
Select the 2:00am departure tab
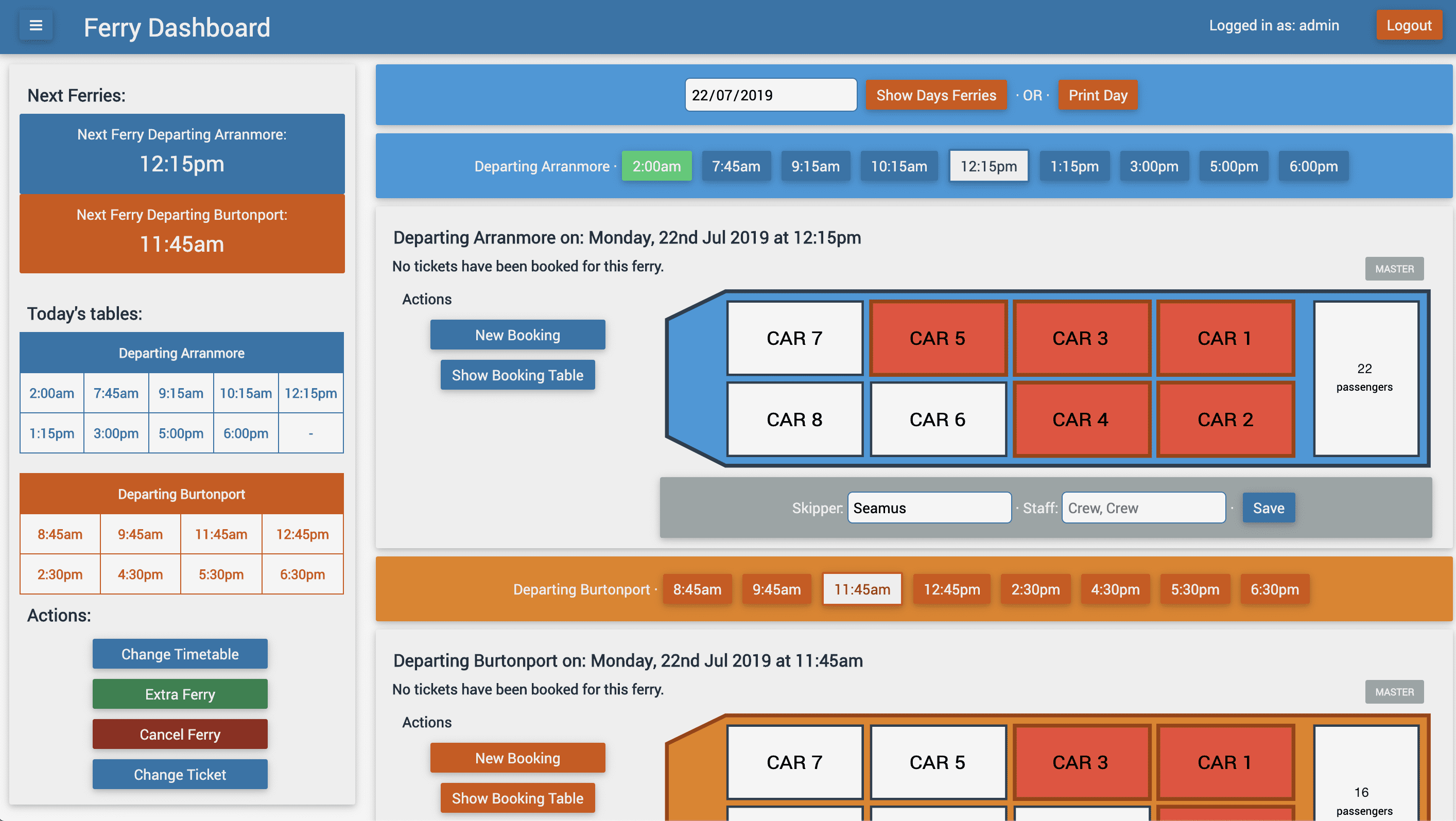tap(656, 165)
